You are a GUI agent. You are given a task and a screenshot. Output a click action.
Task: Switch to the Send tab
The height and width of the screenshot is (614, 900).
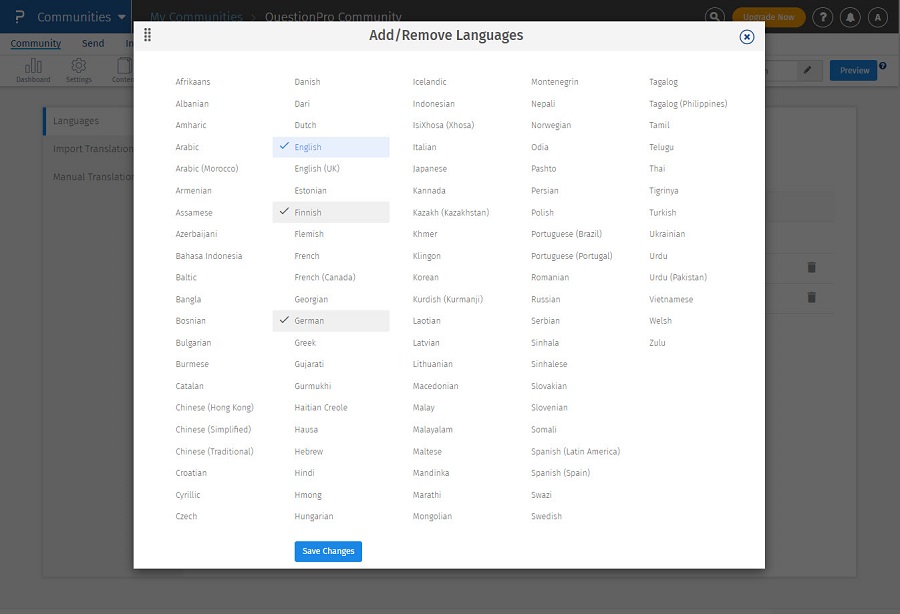(x=93, y=43)
